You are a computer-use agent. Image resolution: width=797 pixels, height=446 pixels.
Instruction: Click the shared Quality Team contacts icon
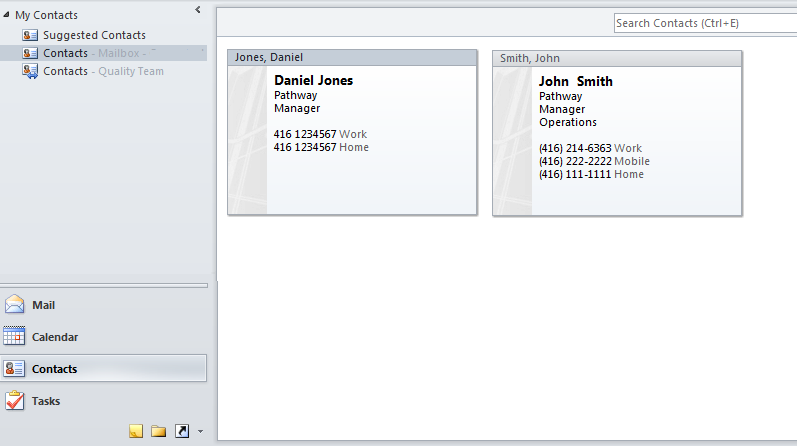pos(30,71)
